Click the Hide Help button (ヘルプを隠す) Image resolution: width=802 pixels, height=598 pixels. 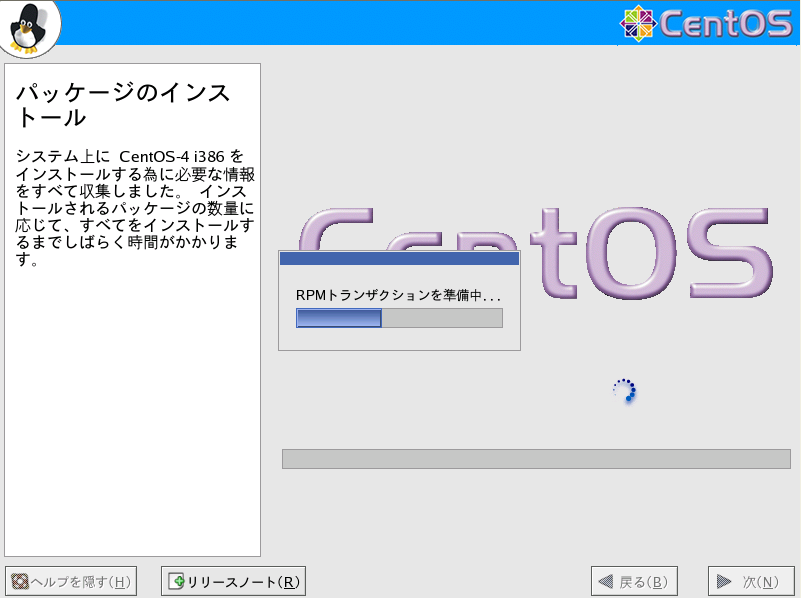coord(71,581)
